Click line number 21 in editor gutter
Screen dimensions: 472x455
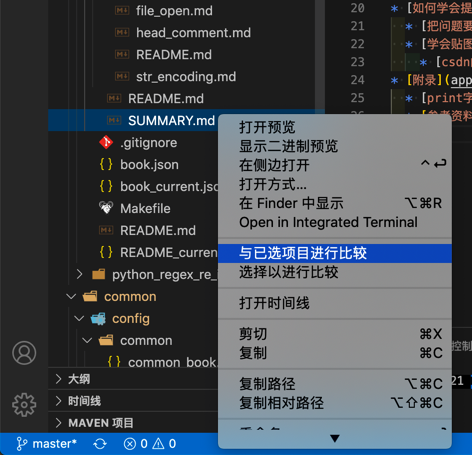point(357,26)
